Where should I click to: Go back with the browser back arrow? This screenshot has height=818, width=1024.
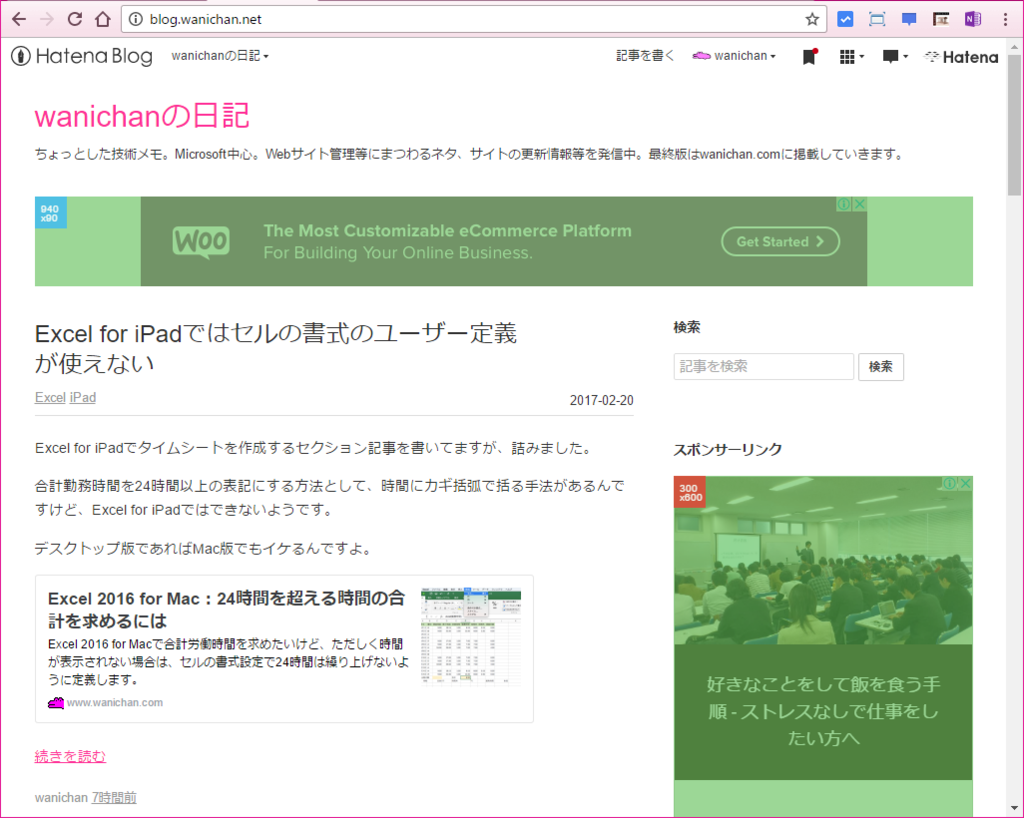pyautogui.click(x=19, y=19)
